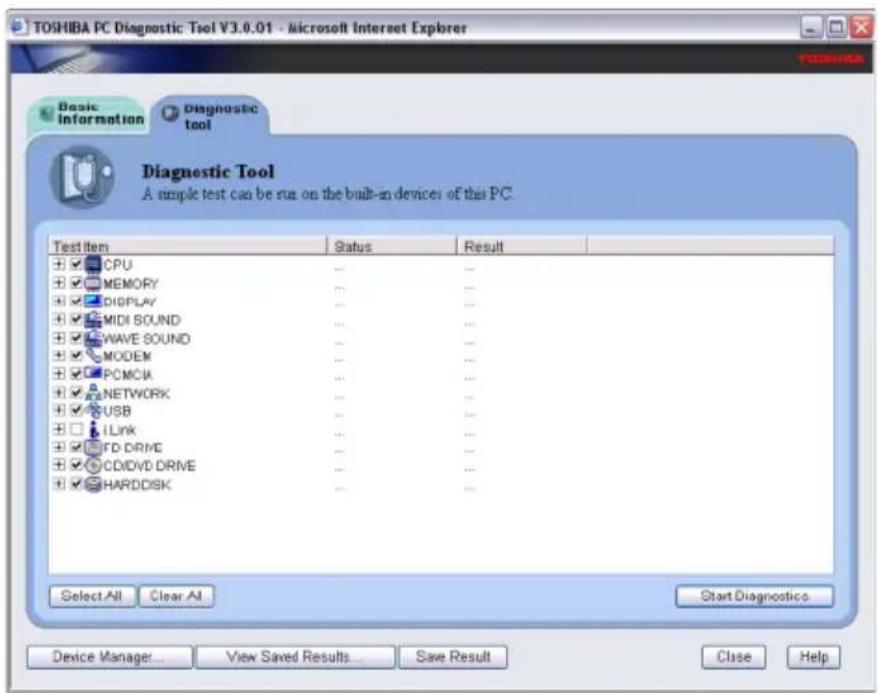Viewport: 878px width, 693px height.
Task: Open View Saved Results
Action: (x=295, y=657)
